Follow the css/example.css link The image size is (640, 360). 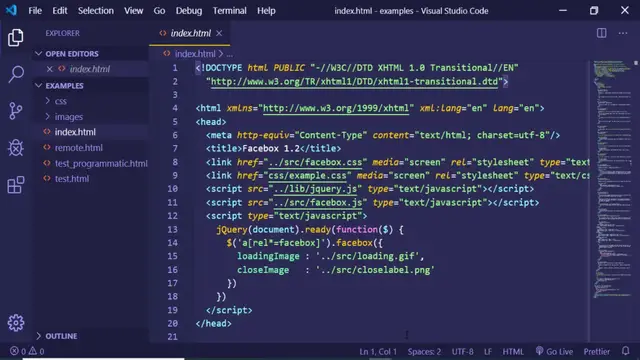point(307,176)
